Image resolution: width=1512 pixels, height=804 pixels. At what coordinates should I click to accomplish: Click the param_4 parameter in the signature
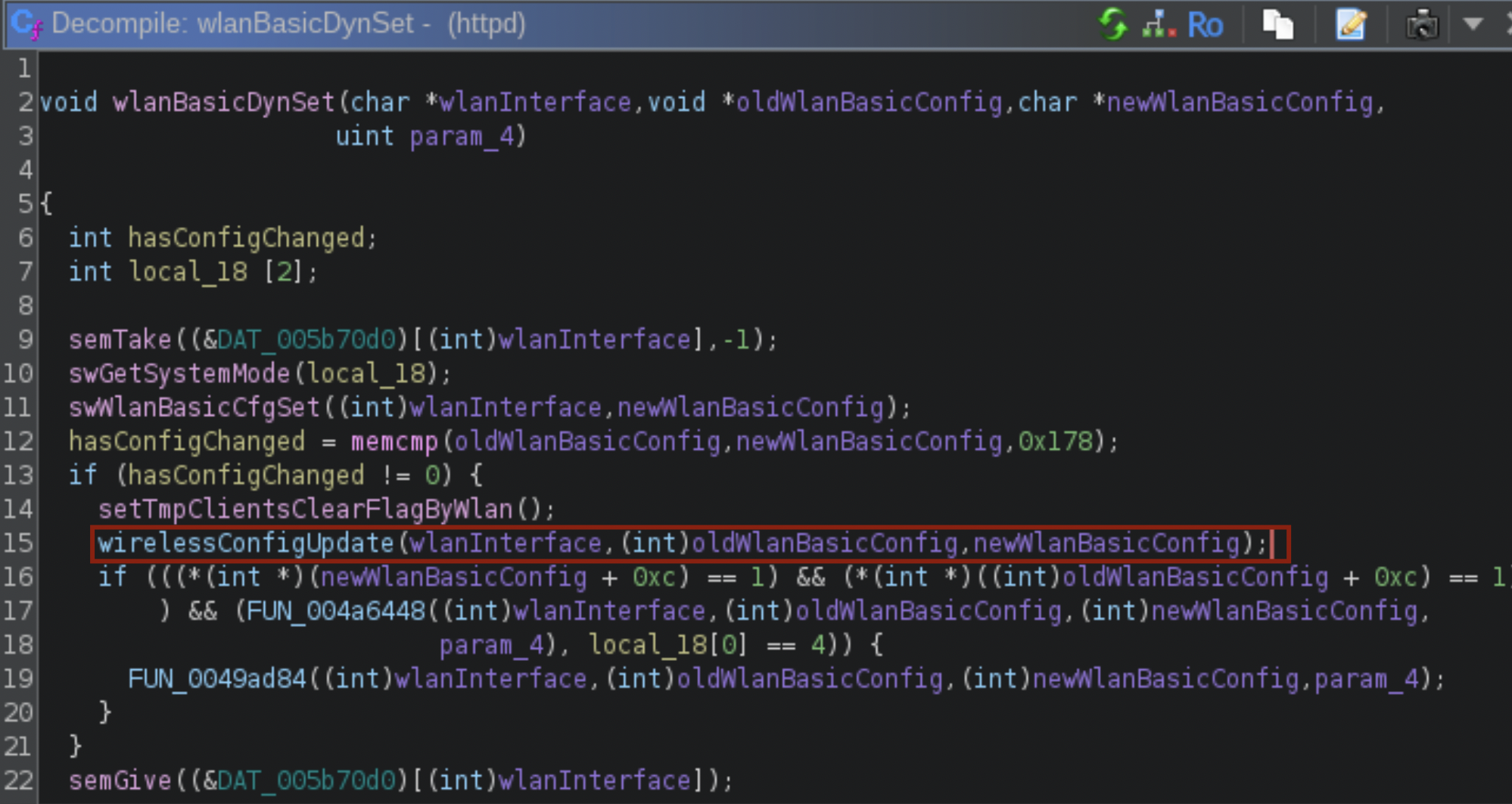coord(465,136)
